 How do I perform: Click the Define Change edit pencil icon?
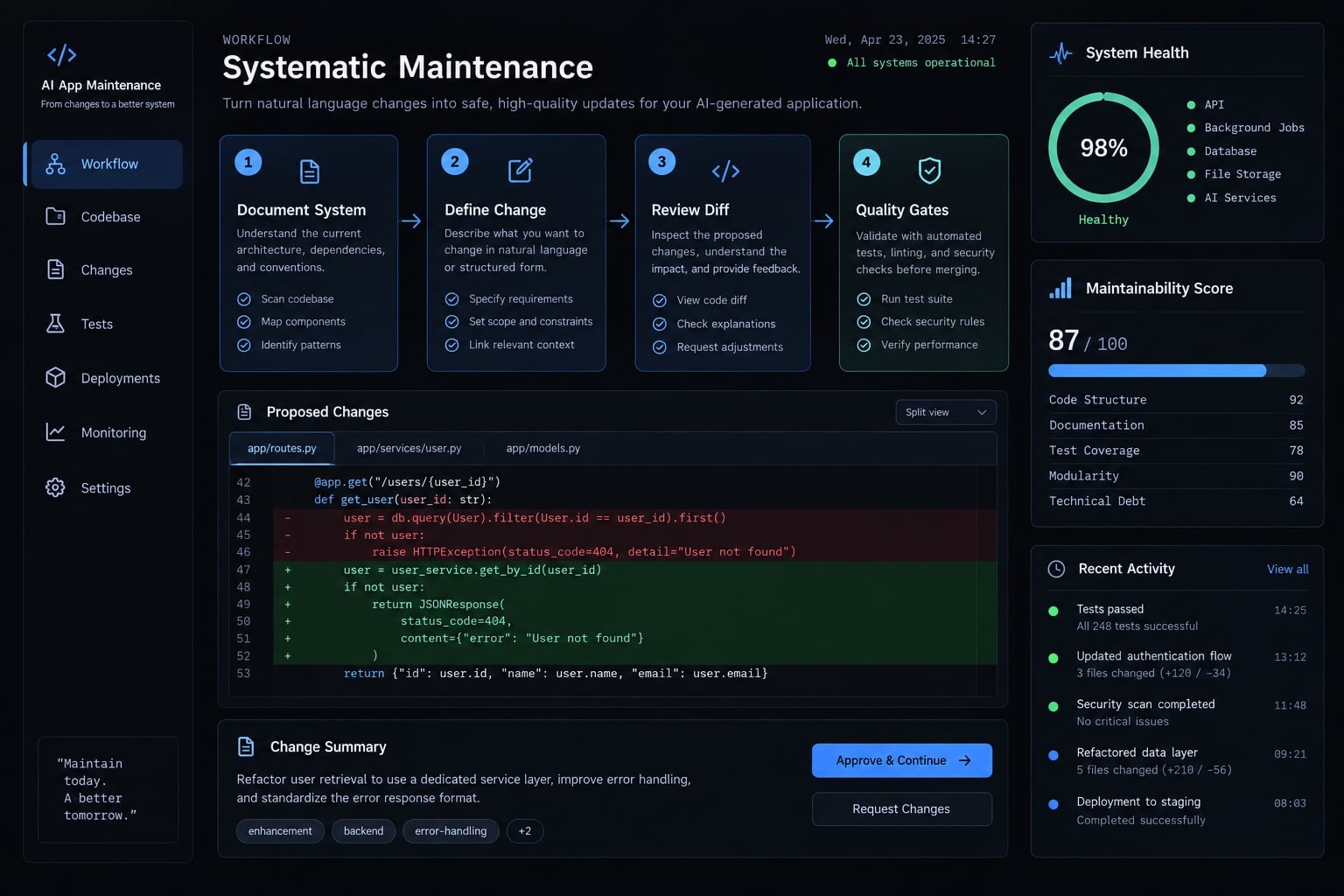pyautogui.click(x=521, y=170)
